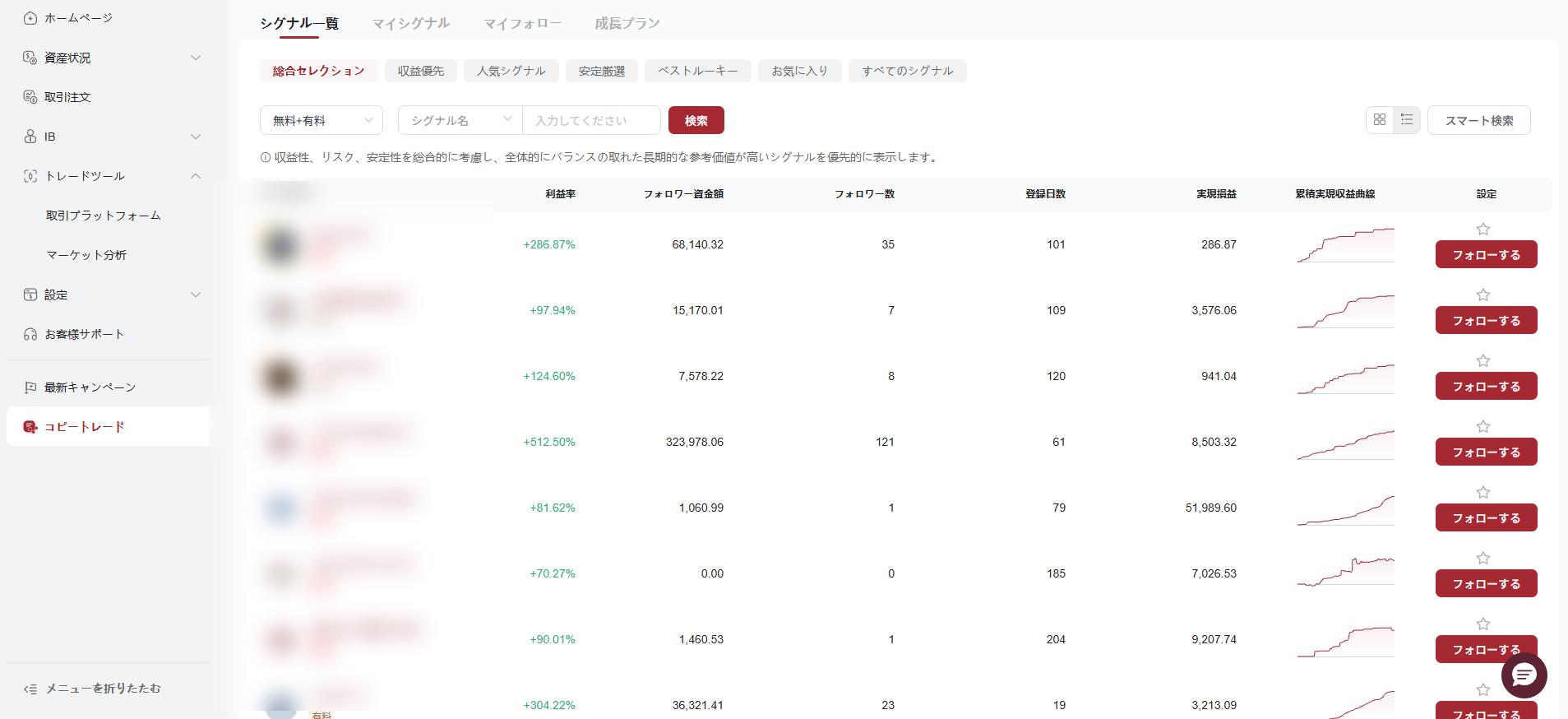Select the 安定厳選 filter
Image resolution: width=1568 pixels, height=719 pixels.
[602, 71]
